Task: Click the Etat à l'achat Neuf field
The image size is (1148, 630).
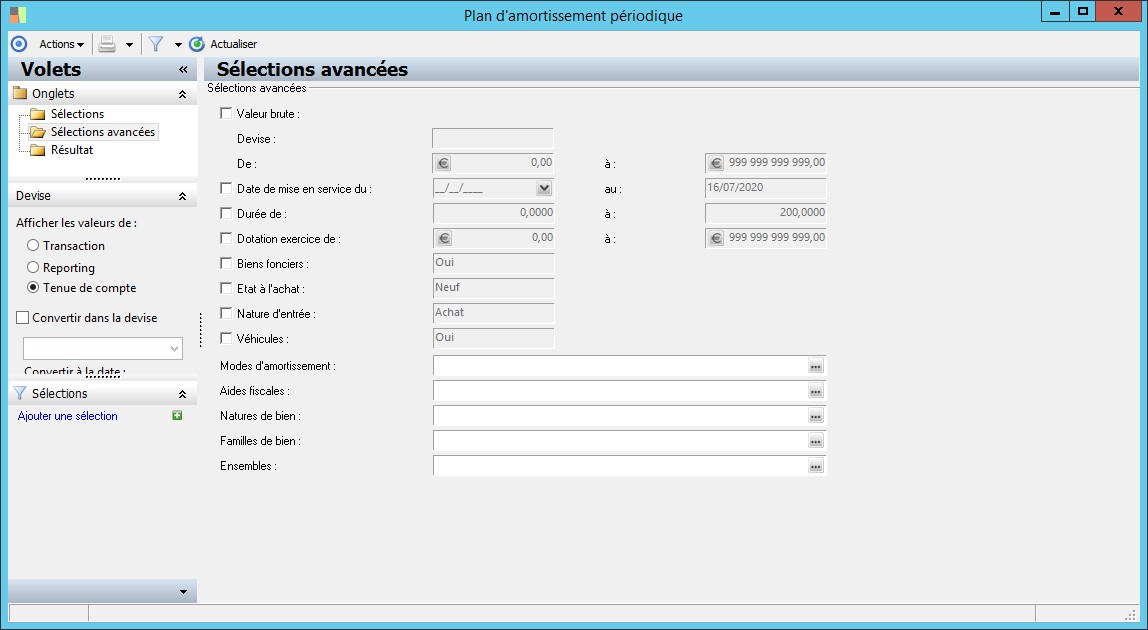Action: 493,288
